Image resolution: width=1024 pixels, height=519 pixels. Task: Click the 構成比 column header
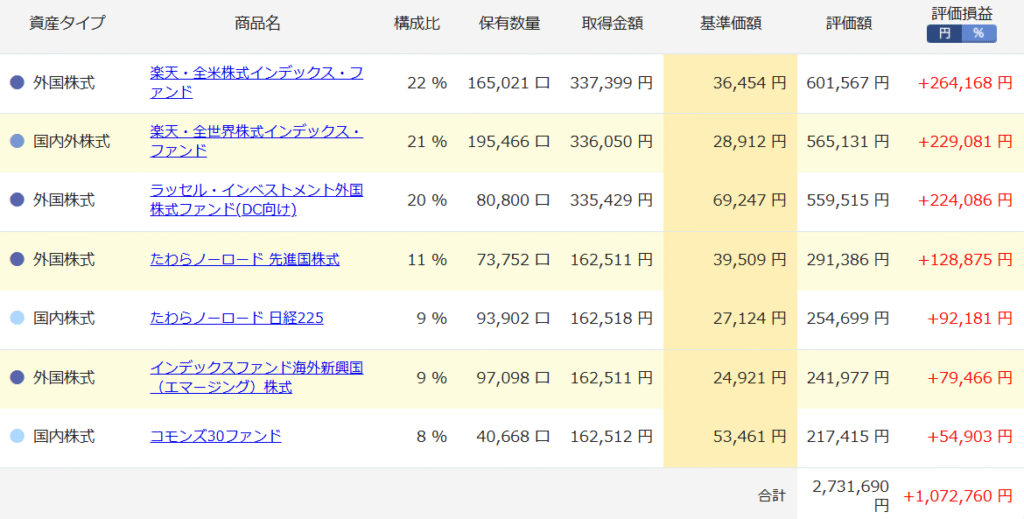coord(416,23)
